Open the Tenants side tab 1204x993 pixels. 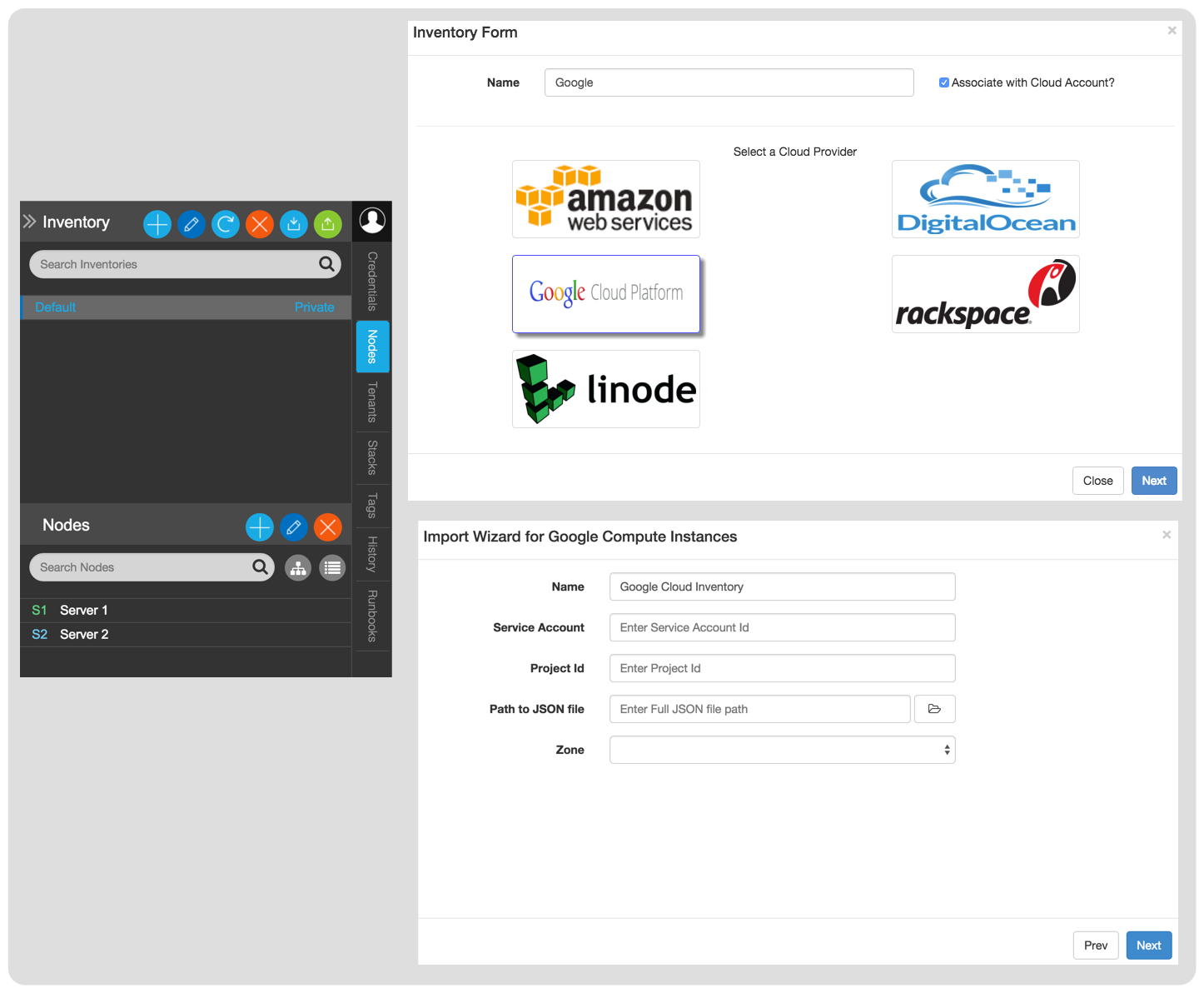click(x=372, y=402)
